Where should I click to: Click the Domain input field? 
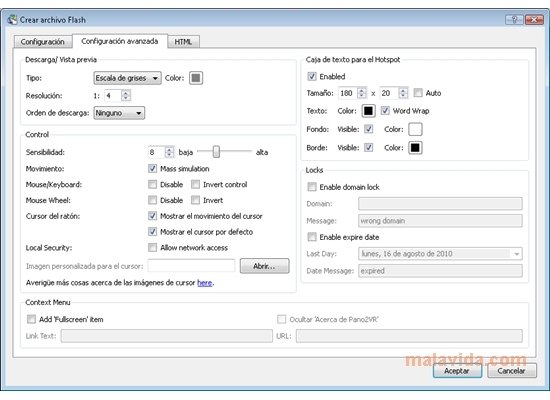tap(440, 204)
